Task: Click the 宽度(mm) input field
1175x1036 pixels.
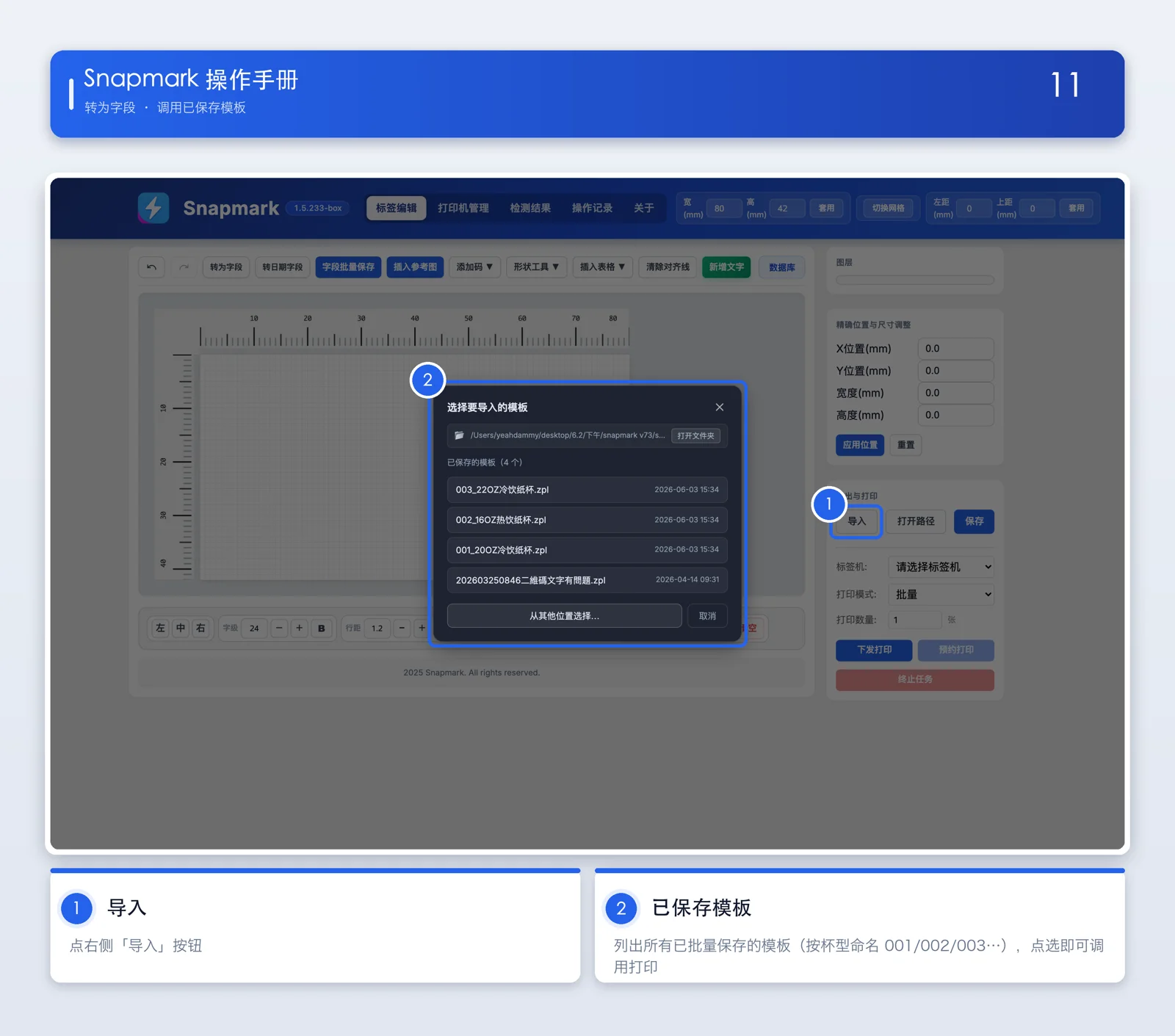Action: point(955,393)
